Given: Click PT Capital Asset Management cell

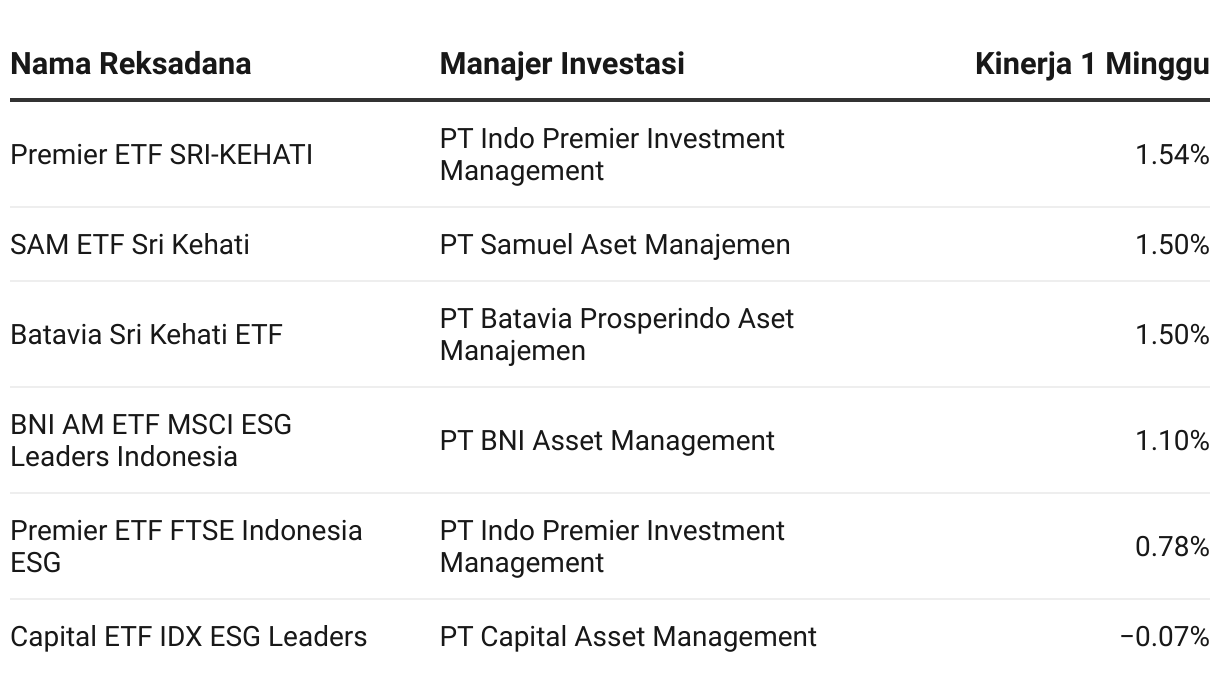Looking at the screenshot, I should [x=628, y=637].
